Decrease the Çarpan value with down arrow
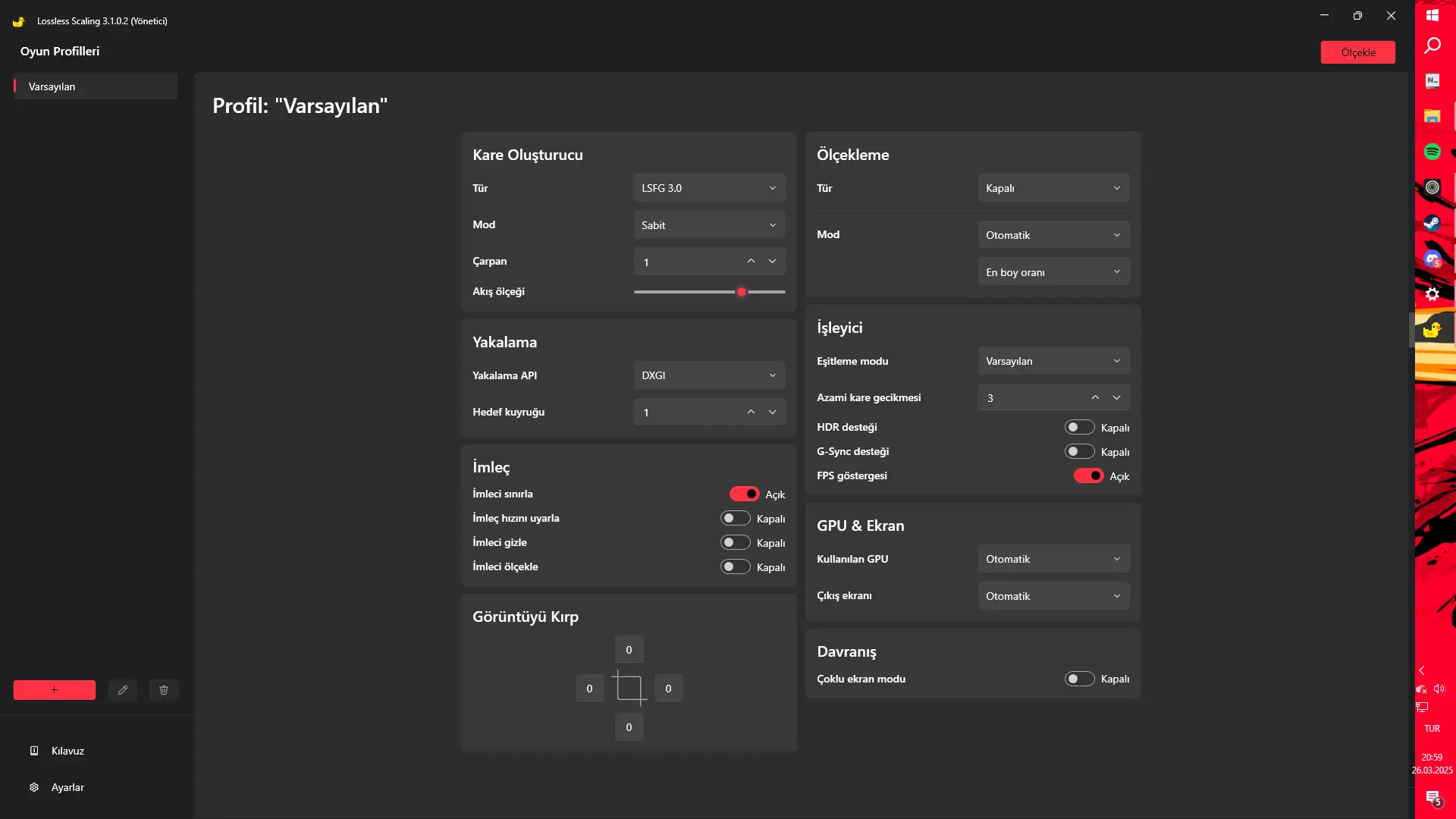The image size is (1456, 819). [x=772, y=262]
